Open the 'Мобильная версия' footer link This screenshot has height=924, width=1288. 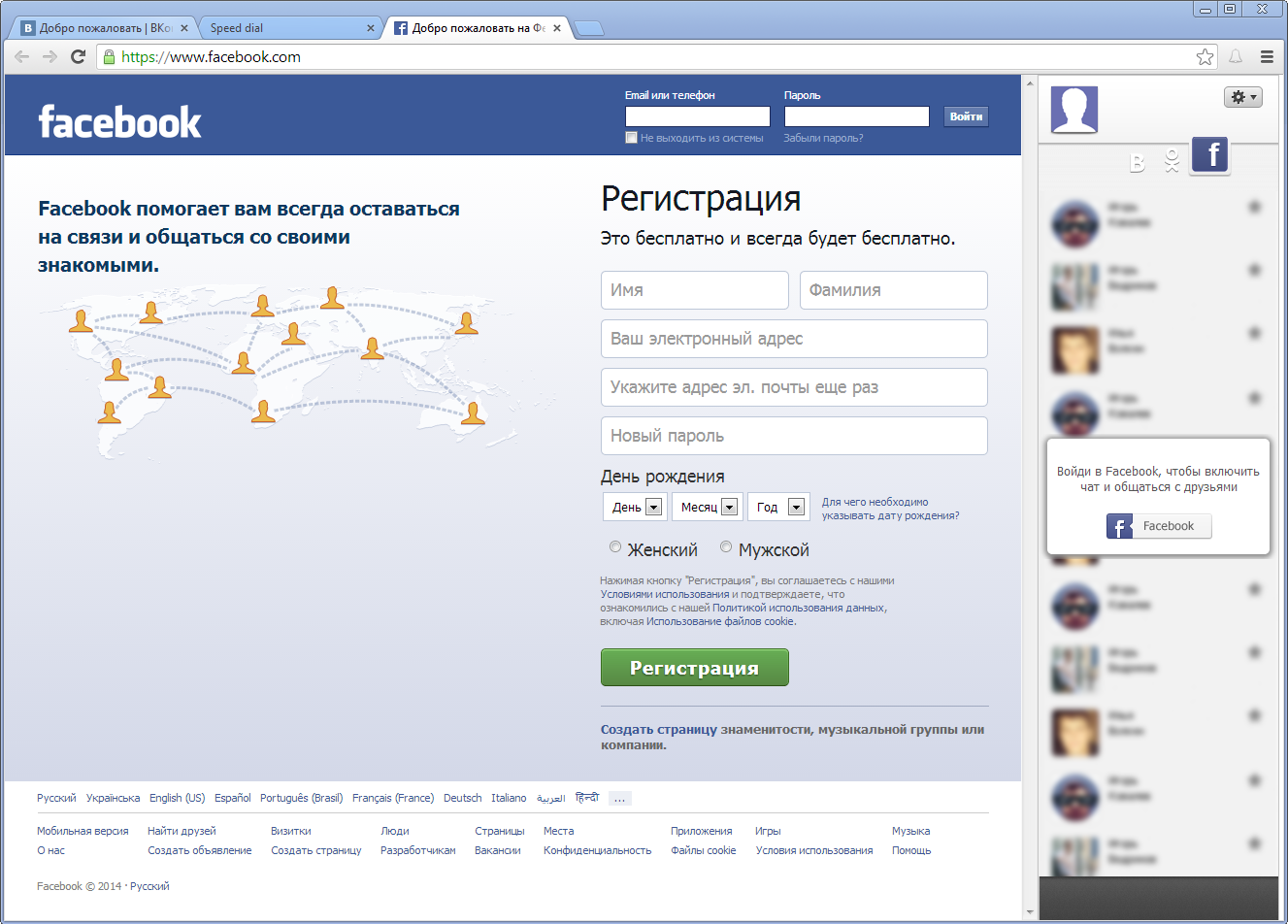[83, 832]
